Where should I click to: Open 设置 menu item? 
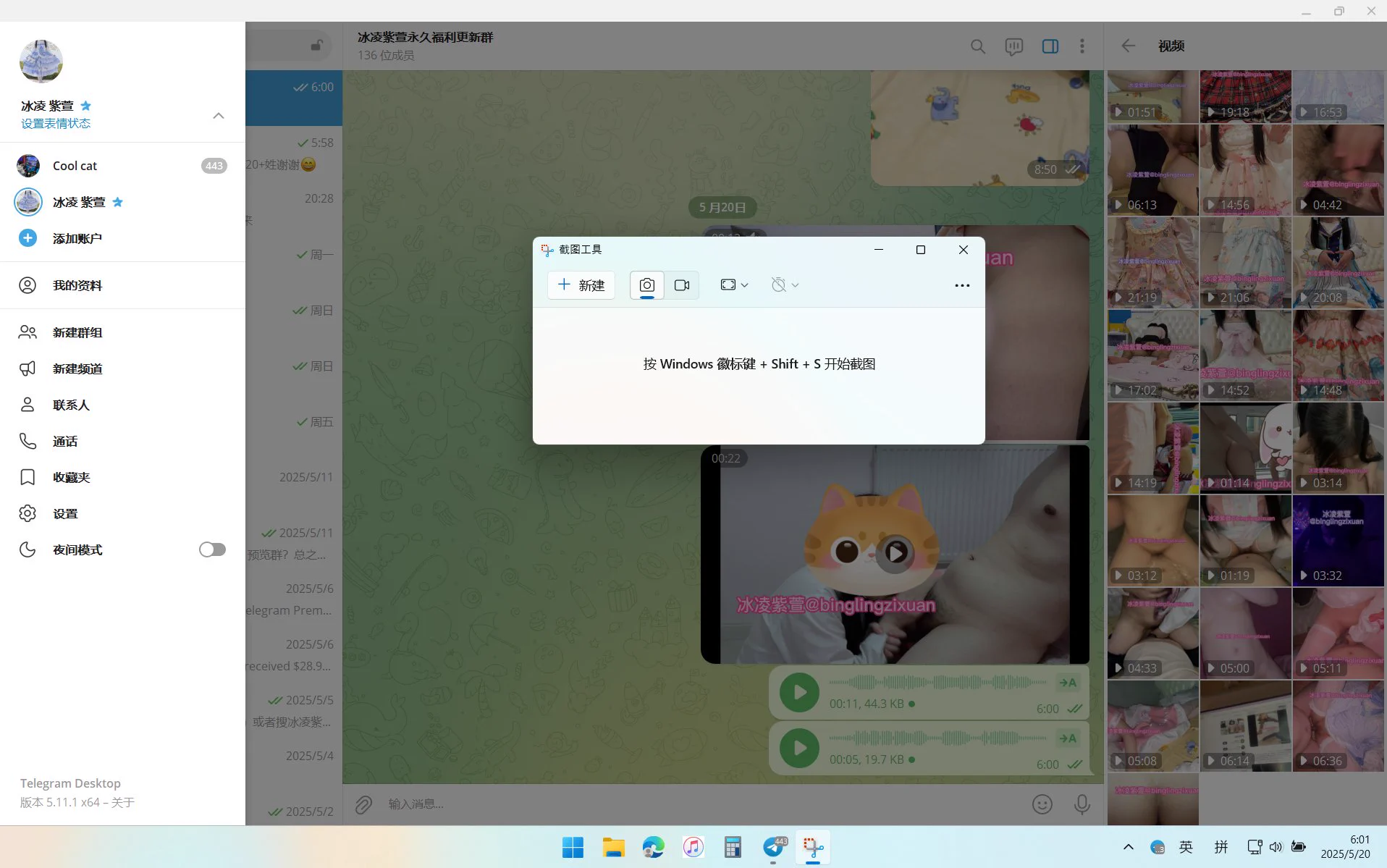pyautogui.click(x=122, y=513)
